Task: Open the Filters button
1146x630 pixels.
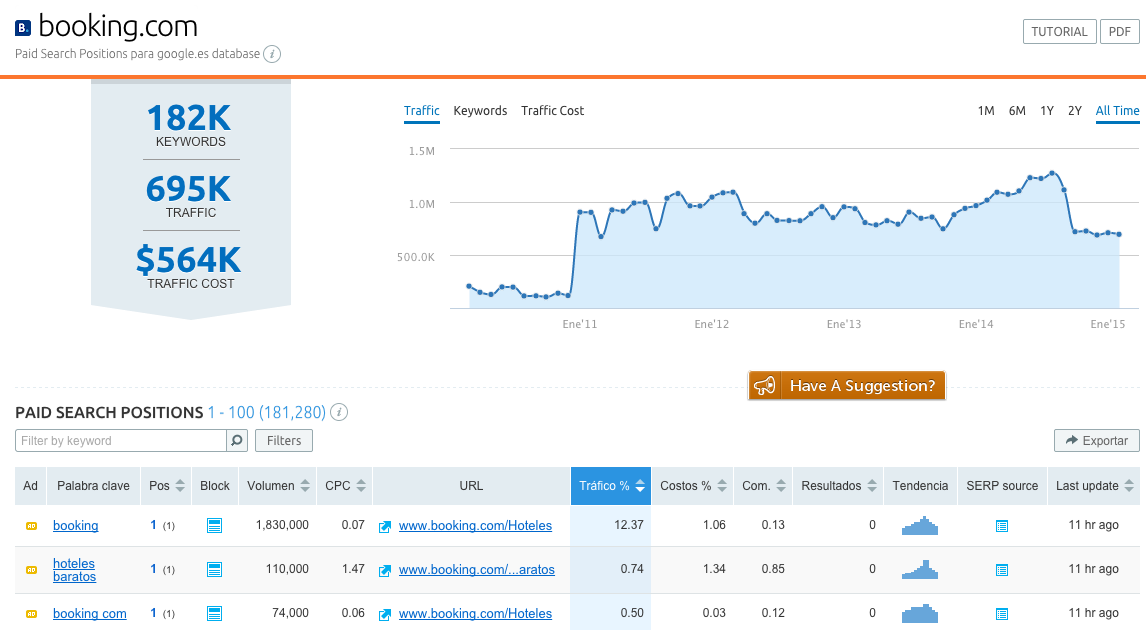Action: point(284,440)
